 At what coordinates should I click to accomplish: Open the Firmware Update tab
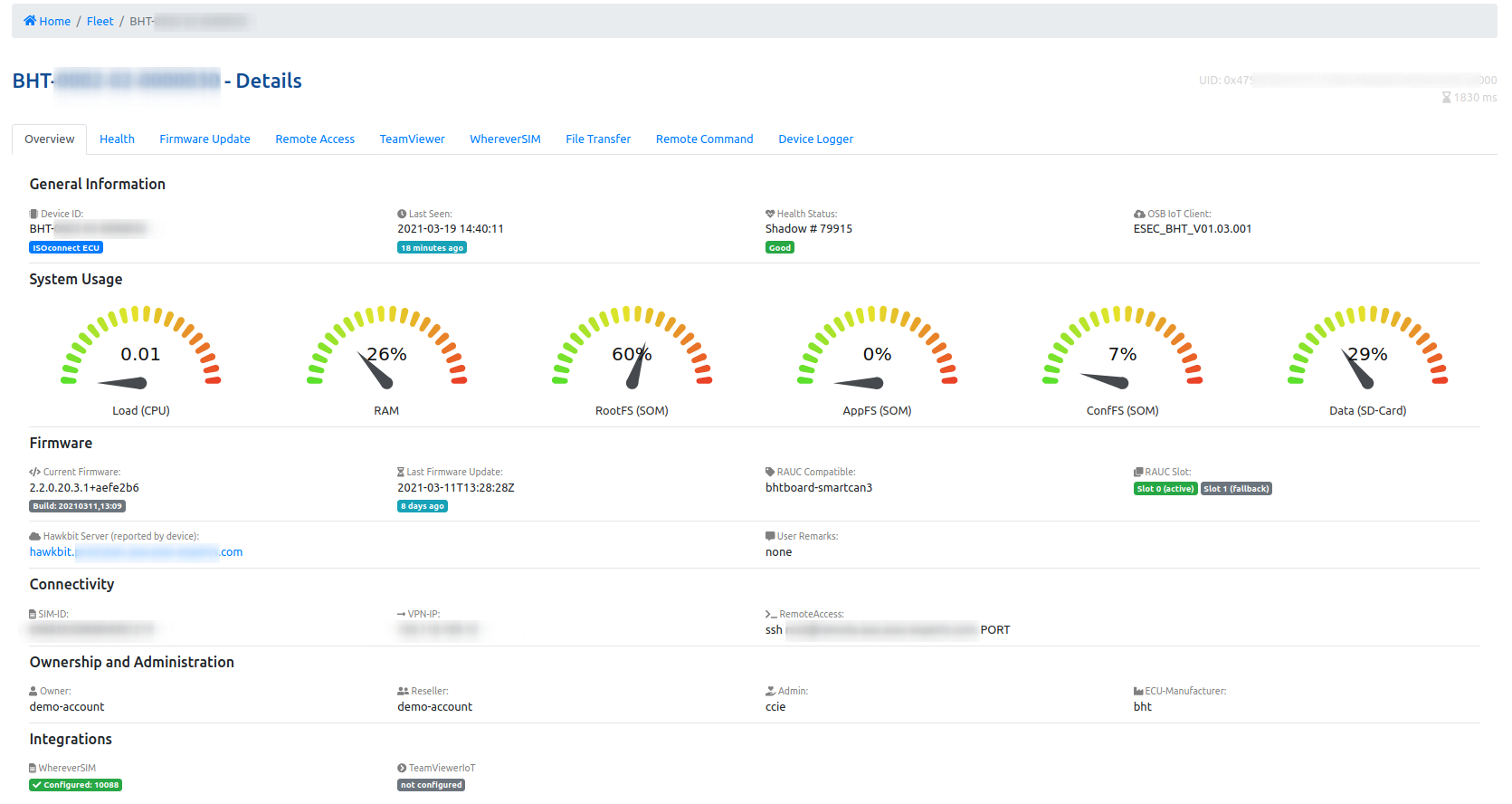[x=204, y=139]
